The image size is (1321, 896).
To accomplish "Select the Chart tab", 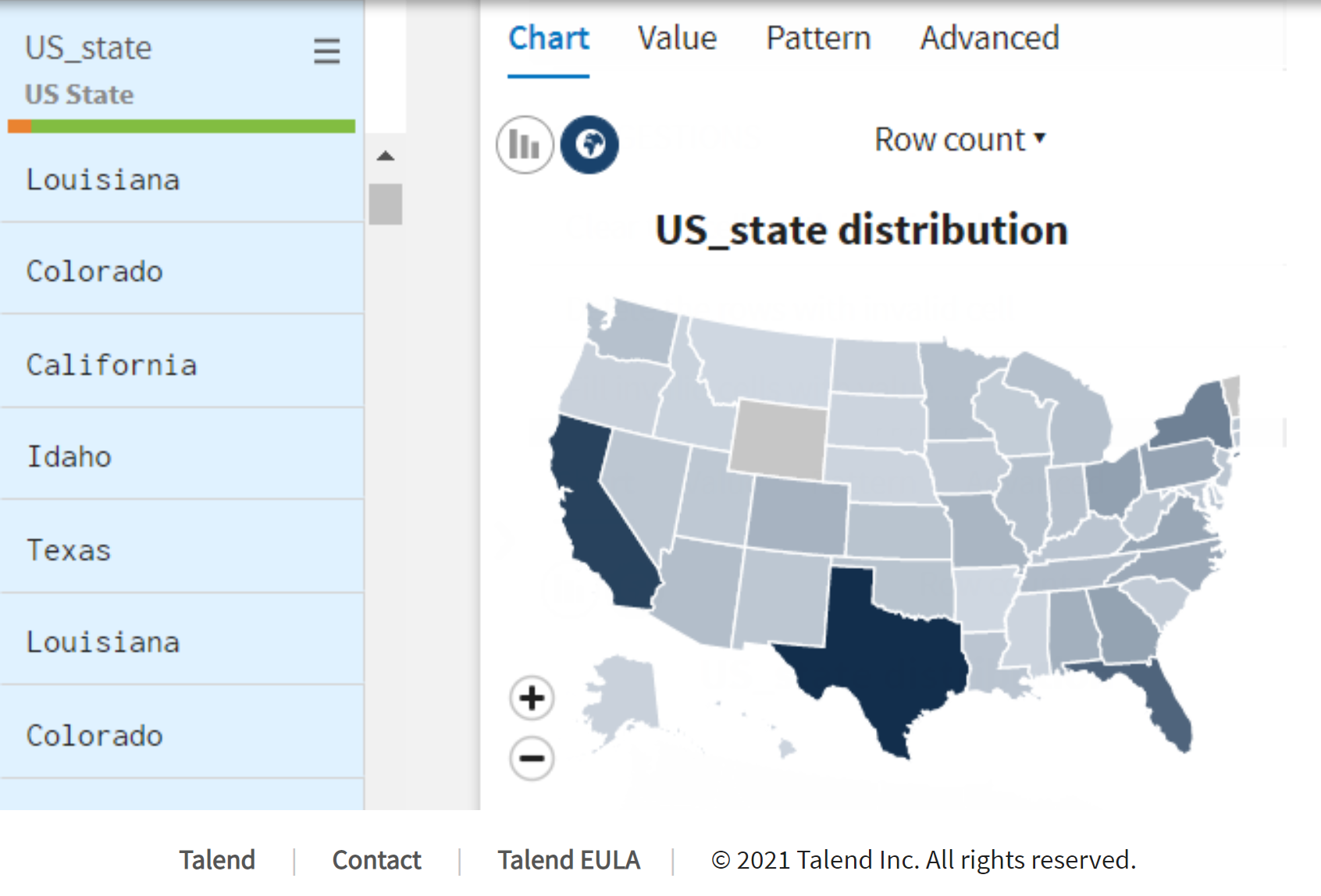I will click(549, 38).
